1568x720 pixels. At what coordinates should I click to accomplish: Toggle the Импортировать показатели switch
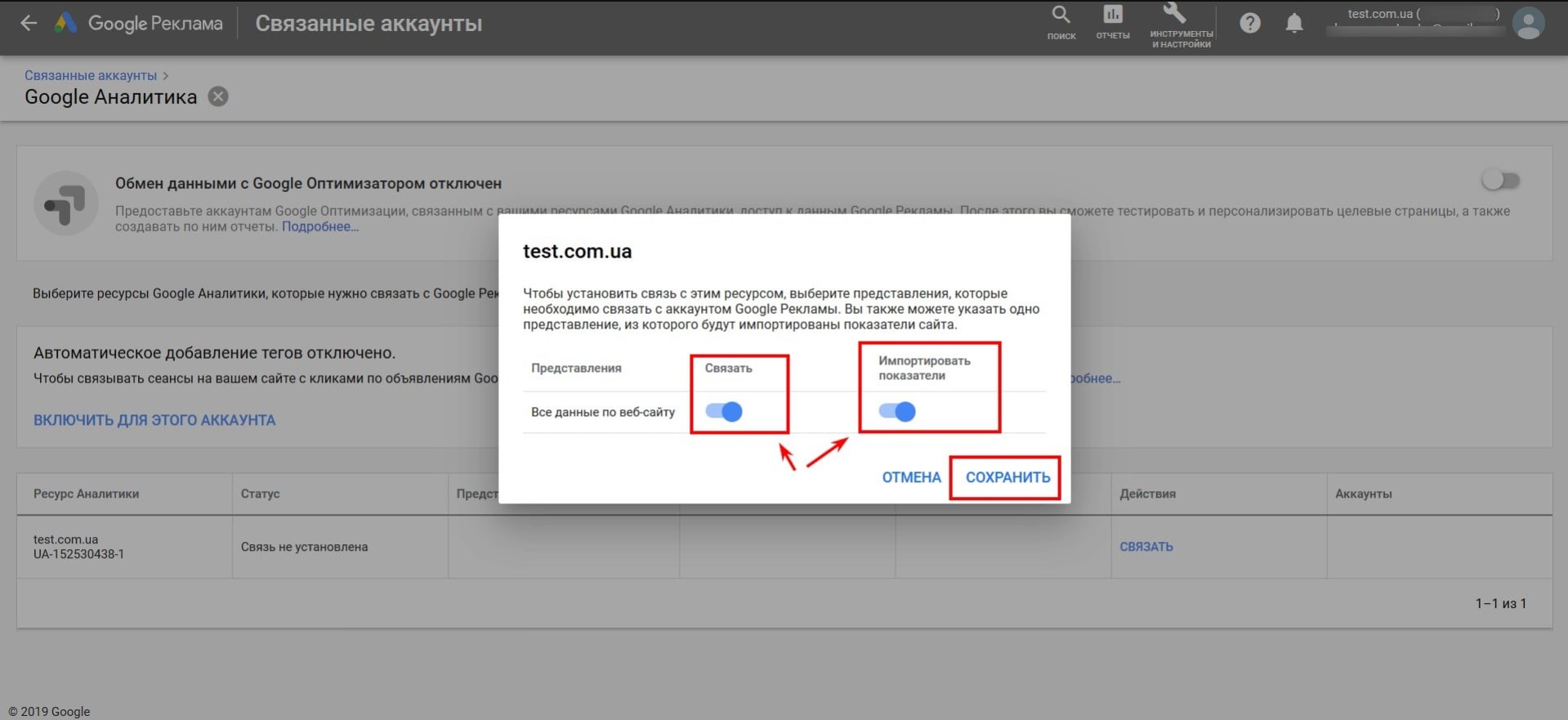click(x=897, y=412)
